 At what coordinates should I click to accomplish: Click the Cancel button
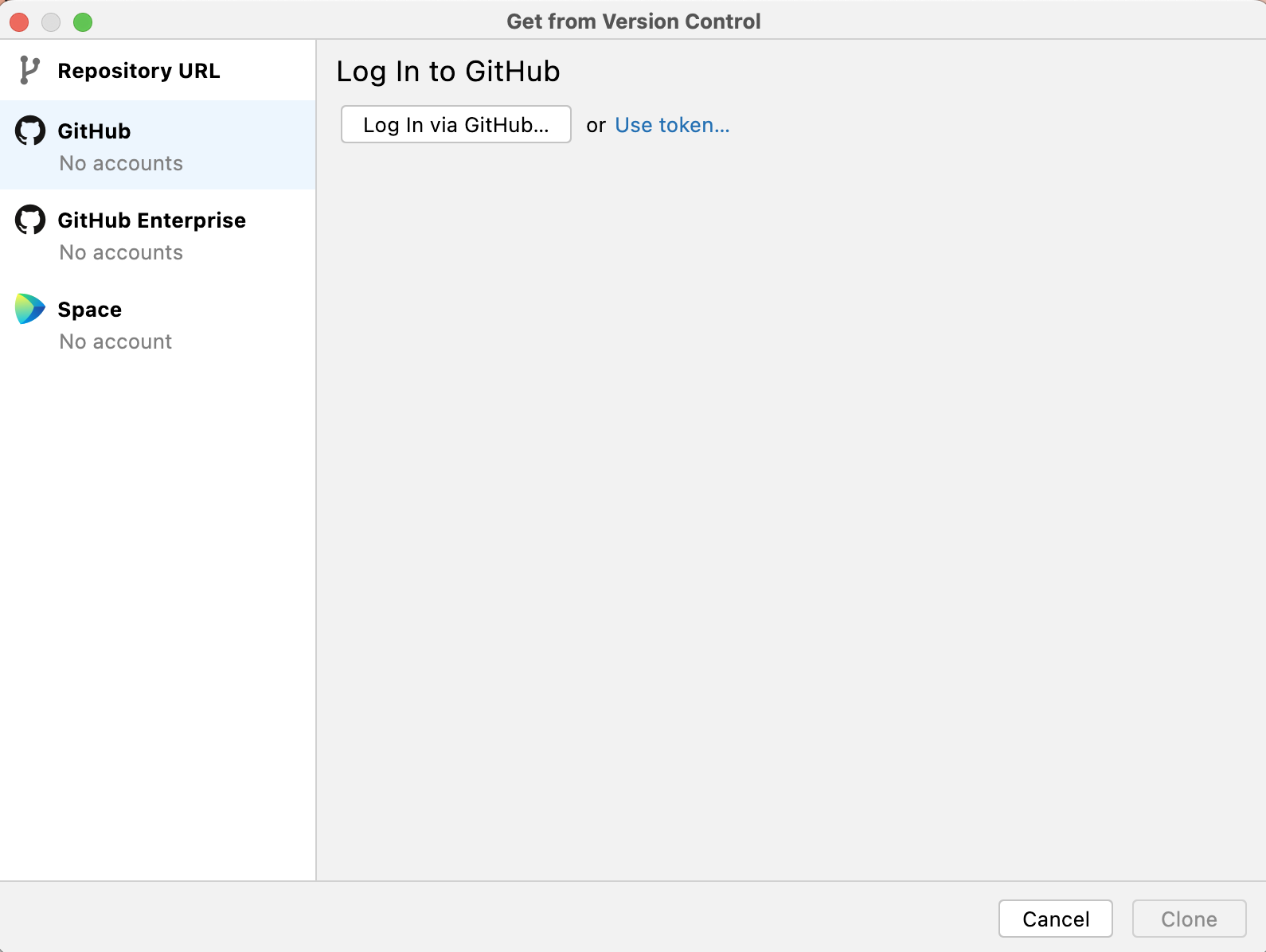(x=1055, y=919)
